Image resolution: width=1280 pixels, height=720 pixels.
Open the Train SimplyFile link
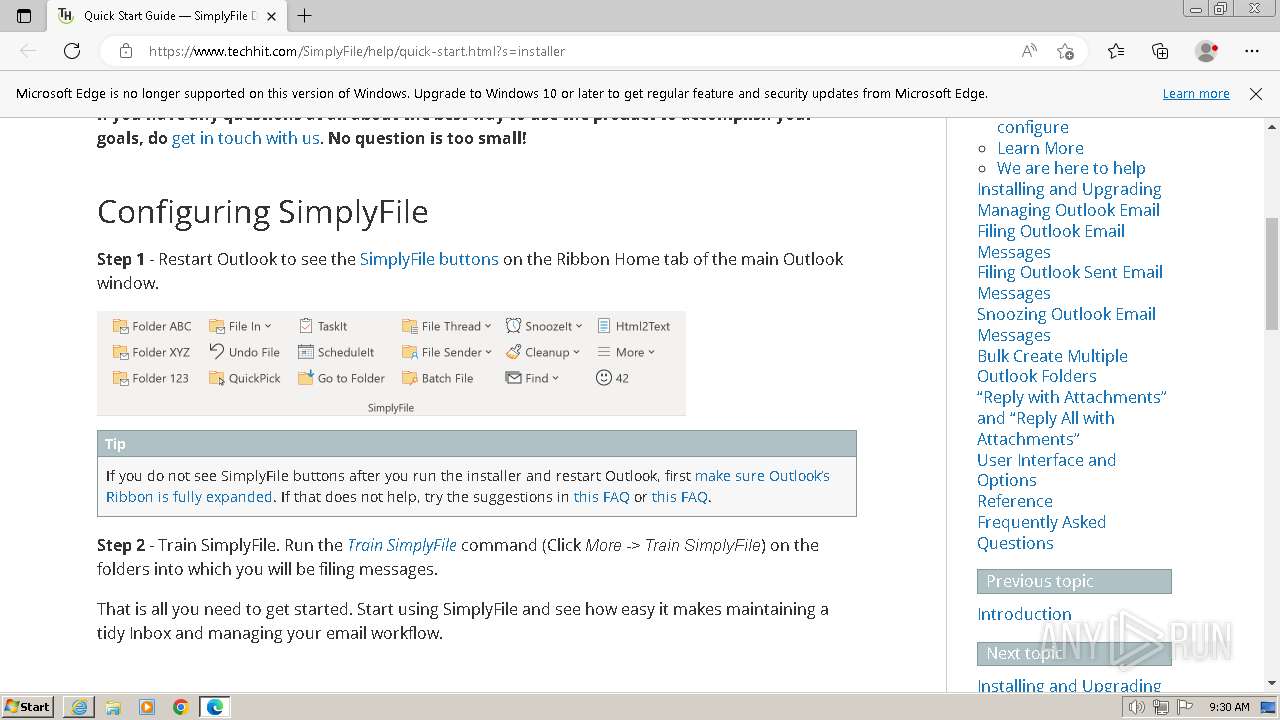pos(402,545)
